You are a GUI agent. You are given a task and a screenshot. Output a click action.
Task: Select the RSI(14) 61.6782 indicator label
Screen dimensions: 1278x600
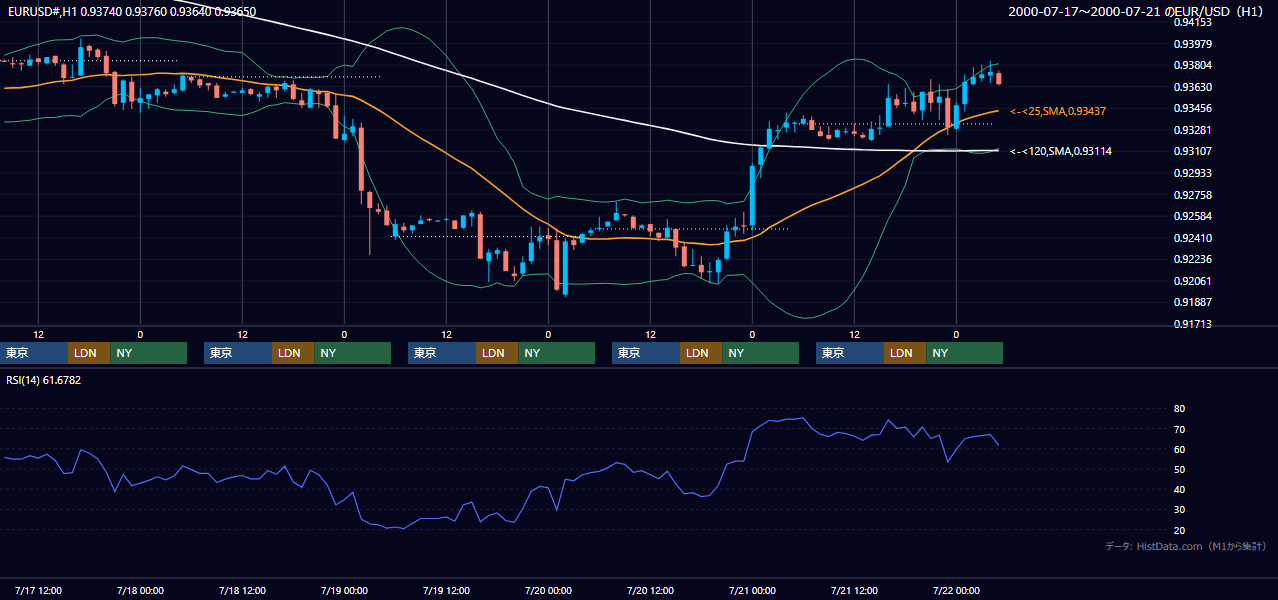coord(44,380)
